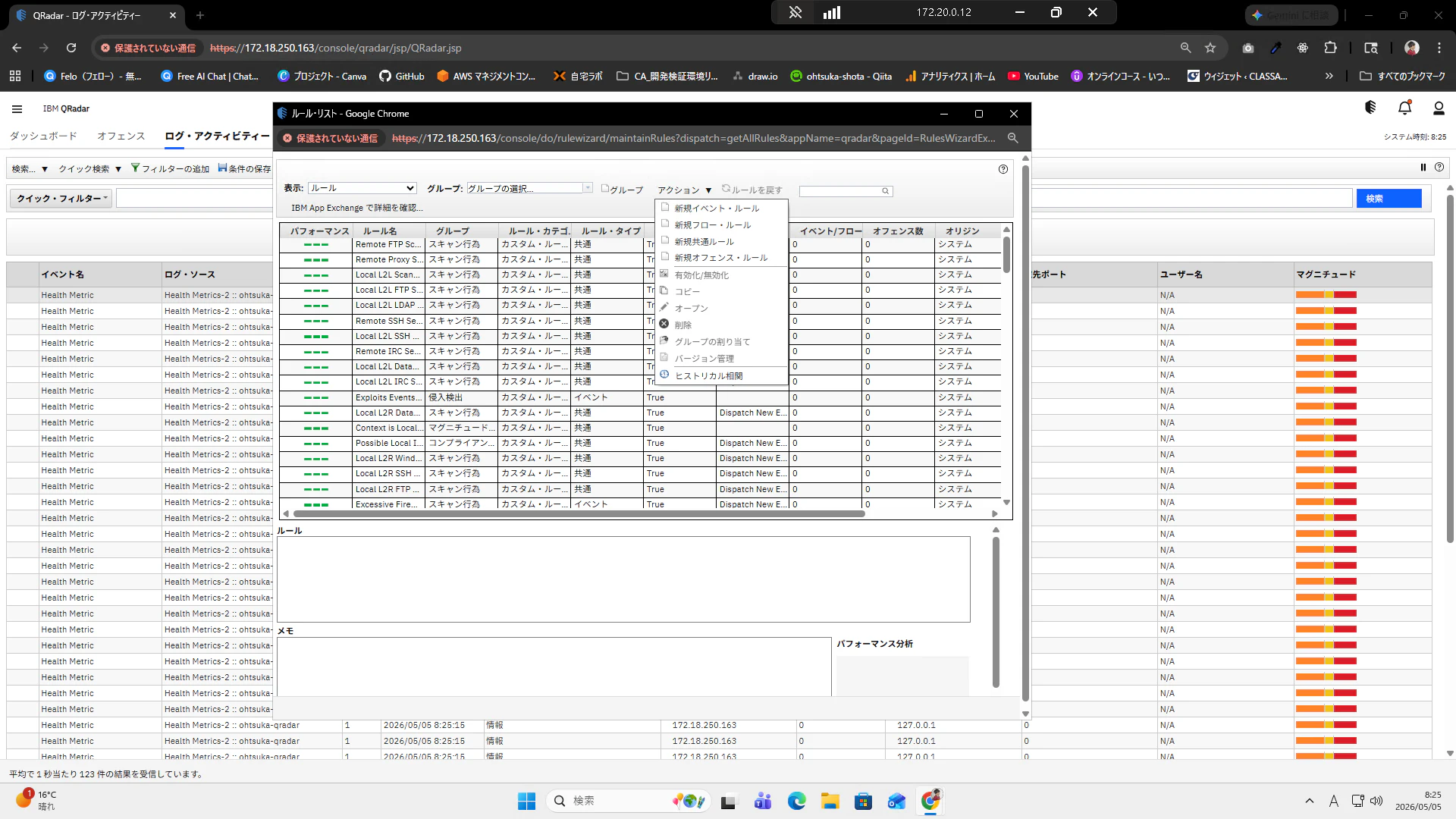
Task: Click the マグニチュード column header
Action: 1362,275
